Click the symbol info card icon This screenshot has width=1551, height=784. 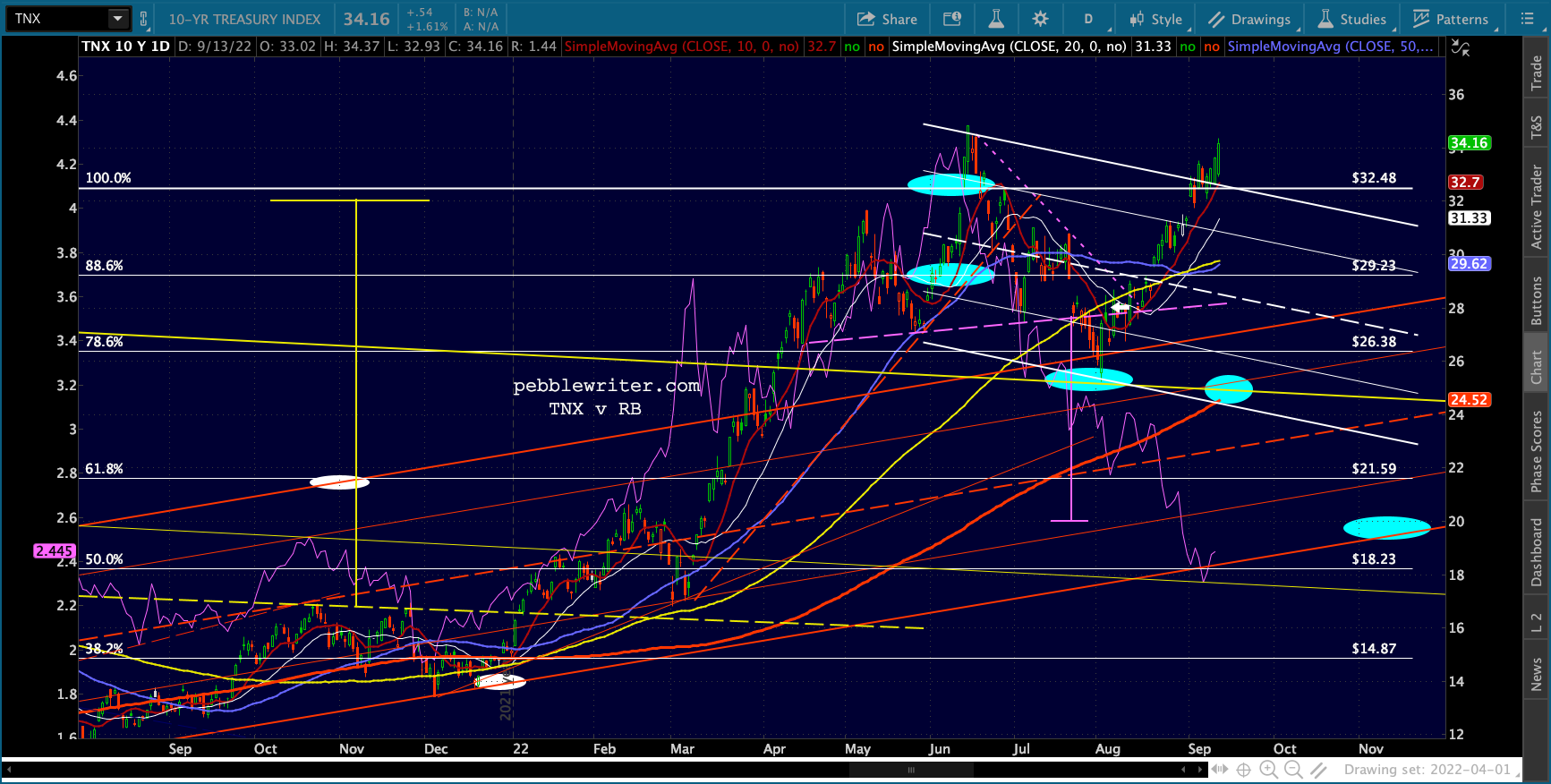coord(952,19)
